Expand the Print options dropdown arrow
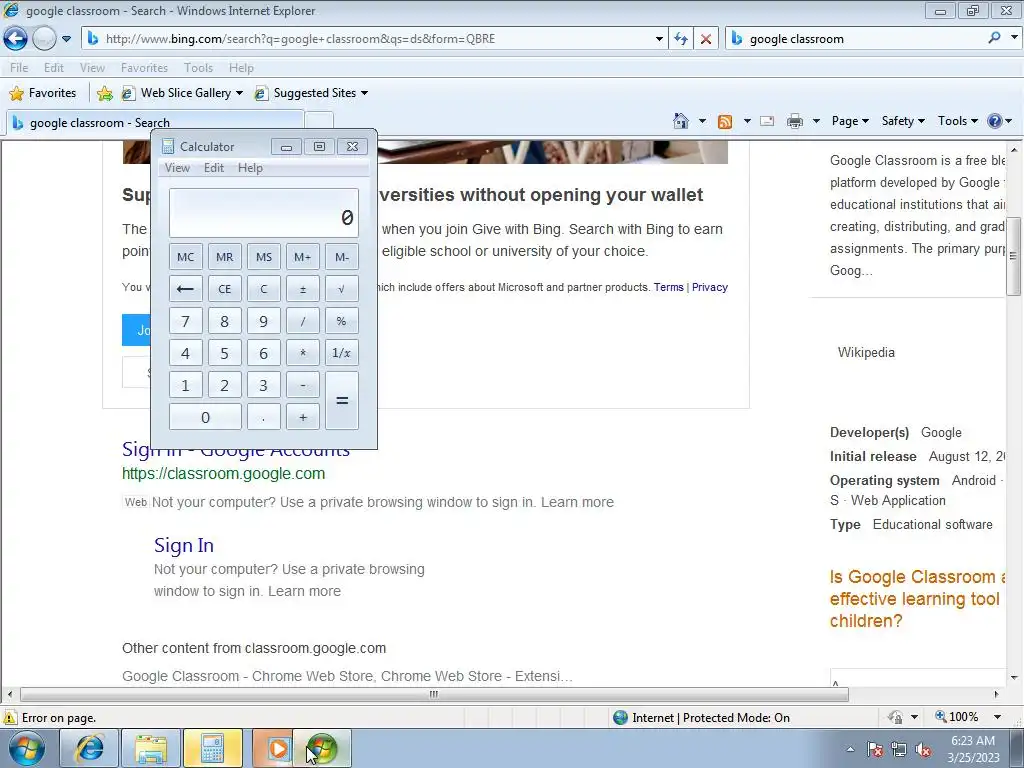The height and width of the screenshot is (768, 1024). (x=816, y=121)
